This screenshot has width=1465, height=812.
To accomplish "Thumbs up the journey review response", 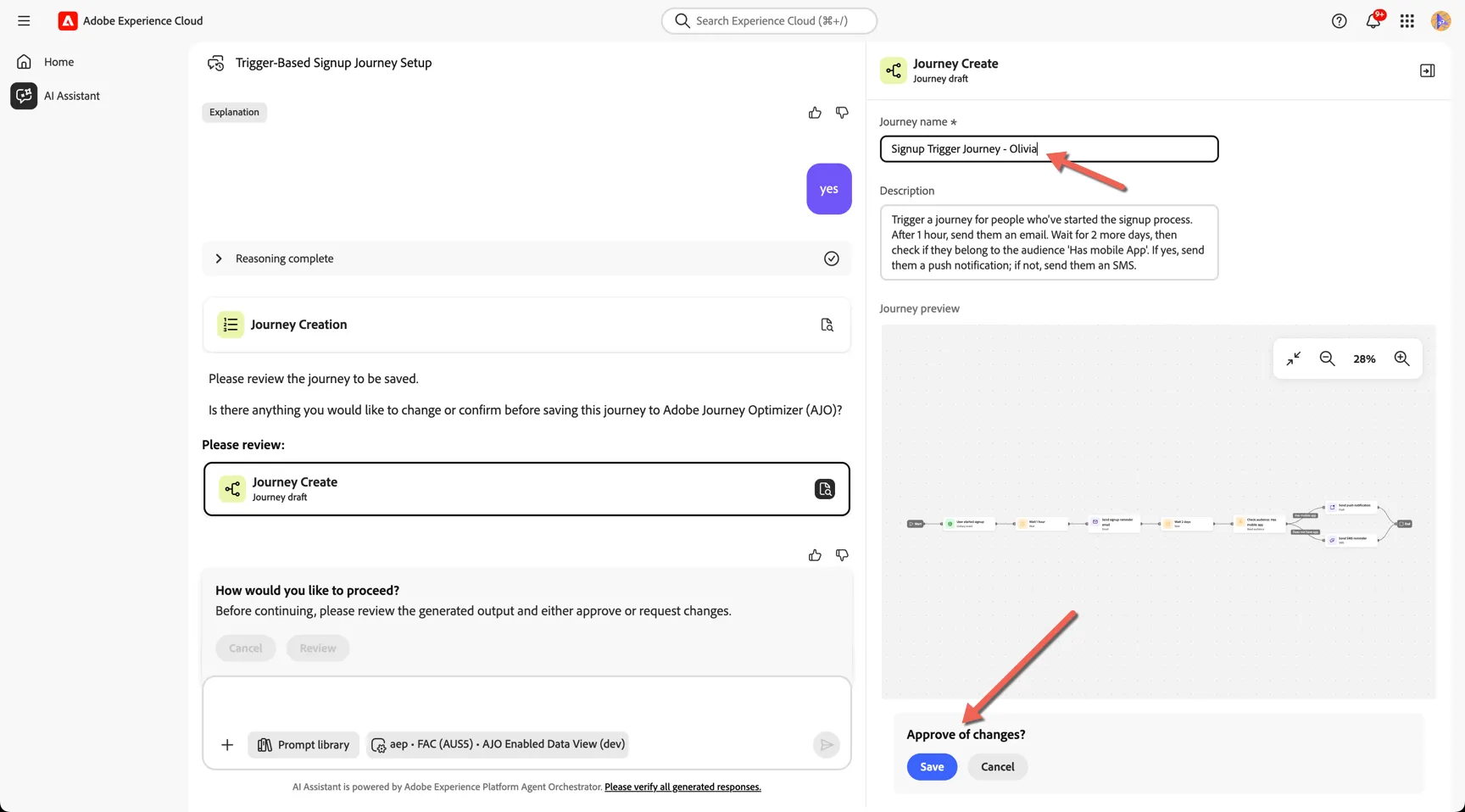I will [815, 555].
